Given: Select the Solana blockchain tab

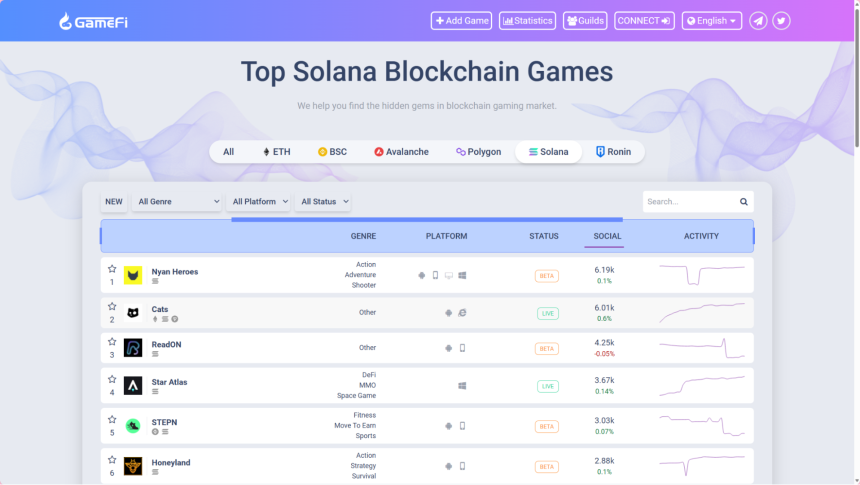Looking at the screenshot, I should [548, 152].
